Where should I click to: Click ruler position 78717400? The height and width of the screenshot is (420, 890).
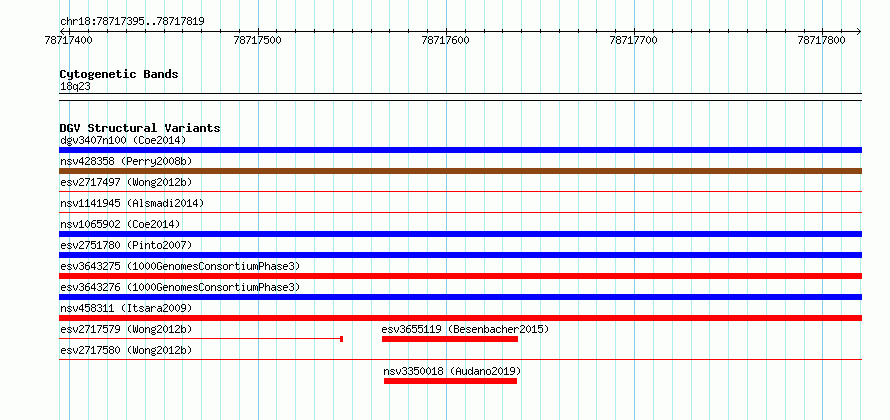pyautogui.click(x=70, y=40)
